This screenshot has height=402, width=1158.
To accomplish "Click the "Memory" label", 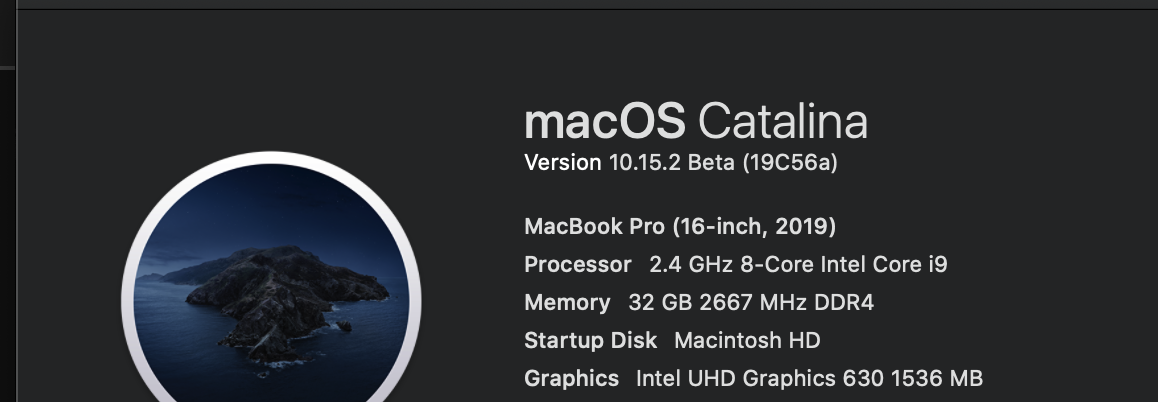I will tap(567, 302).
